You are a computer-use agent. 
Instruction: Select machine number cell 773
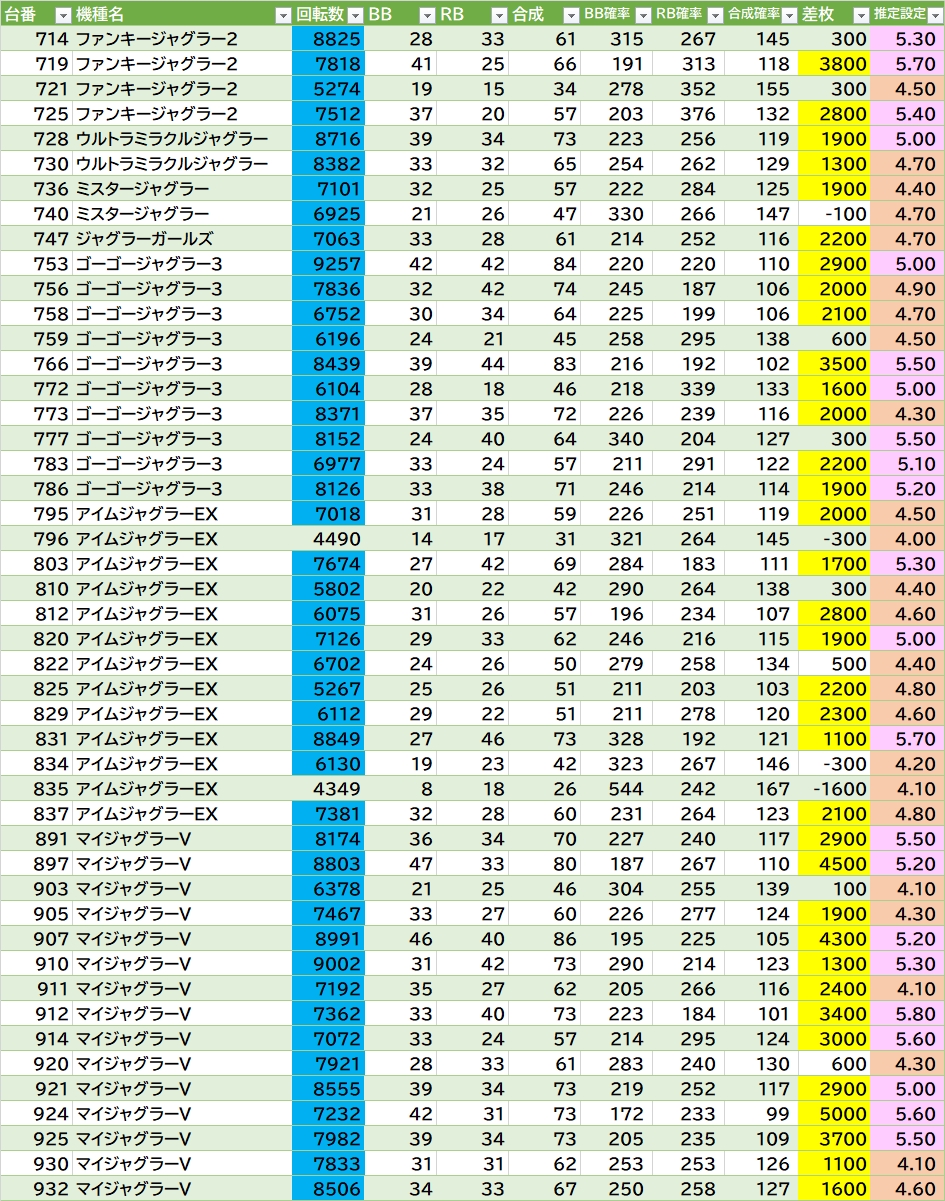point(36,414)
